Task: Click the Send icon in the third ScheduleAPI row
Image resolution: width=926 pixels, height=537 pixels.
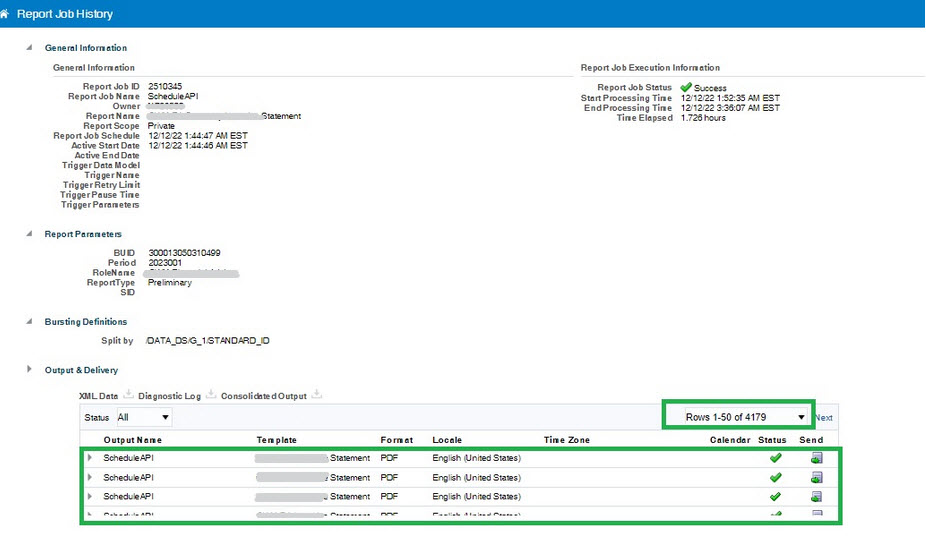Action: click(817, 496)
